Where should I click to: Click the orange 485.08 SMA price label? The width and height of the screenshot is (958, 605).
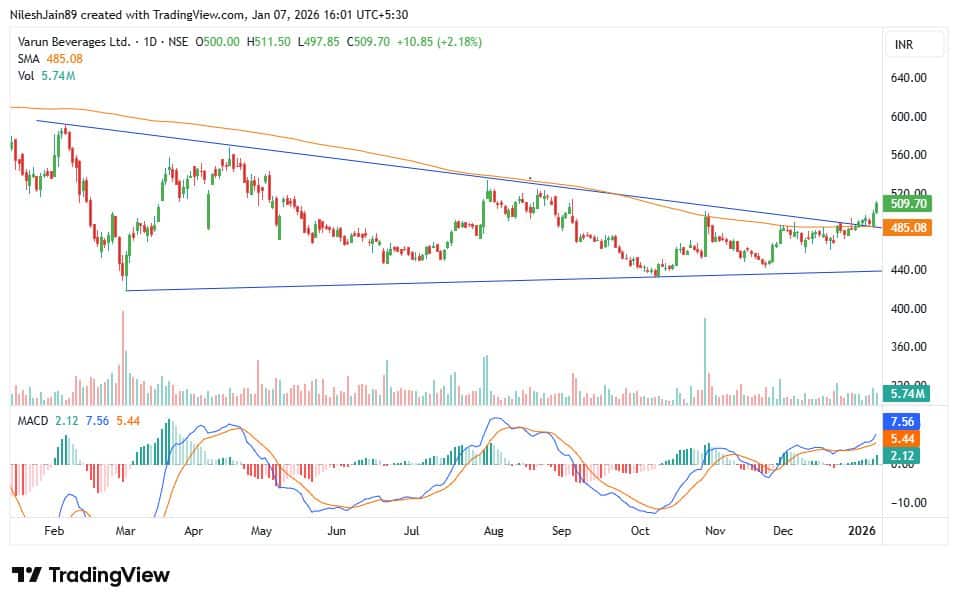(907, 228)
